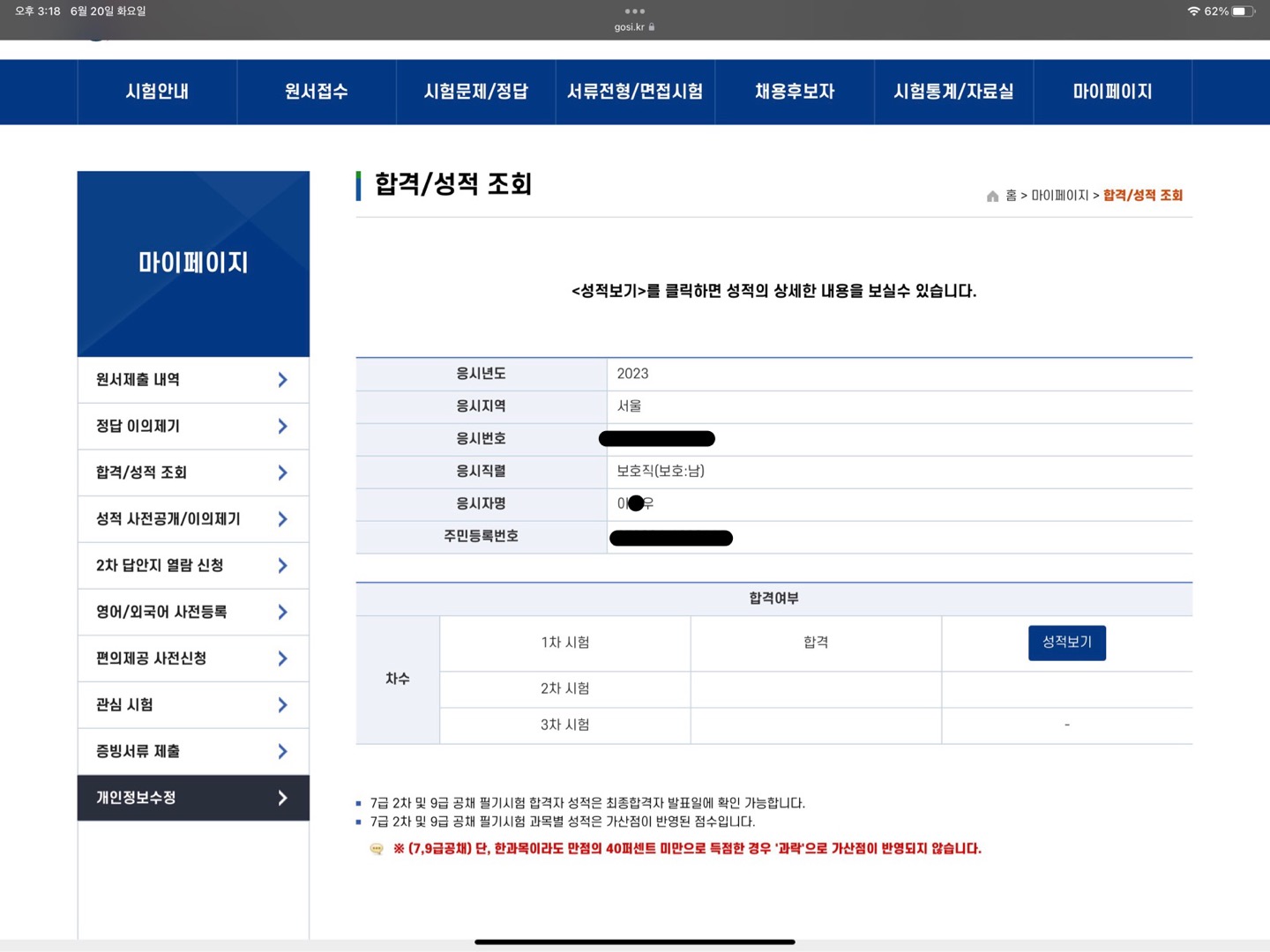Select 시험통계/자료실 menu item
This screenshot has width=1270, height=952.
pos(953,92)
